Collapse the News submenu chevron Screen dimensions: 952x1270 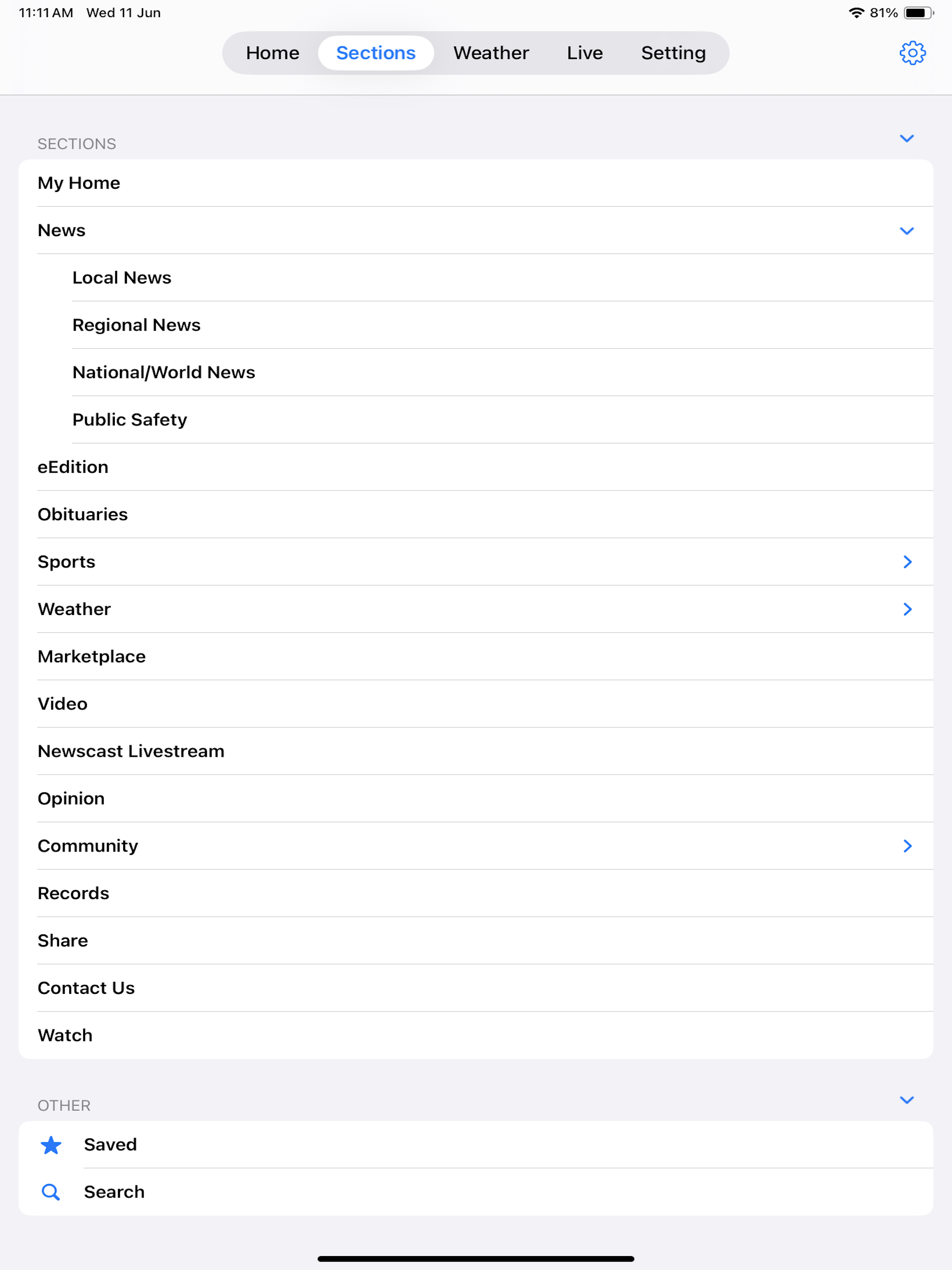pos(906,231)
